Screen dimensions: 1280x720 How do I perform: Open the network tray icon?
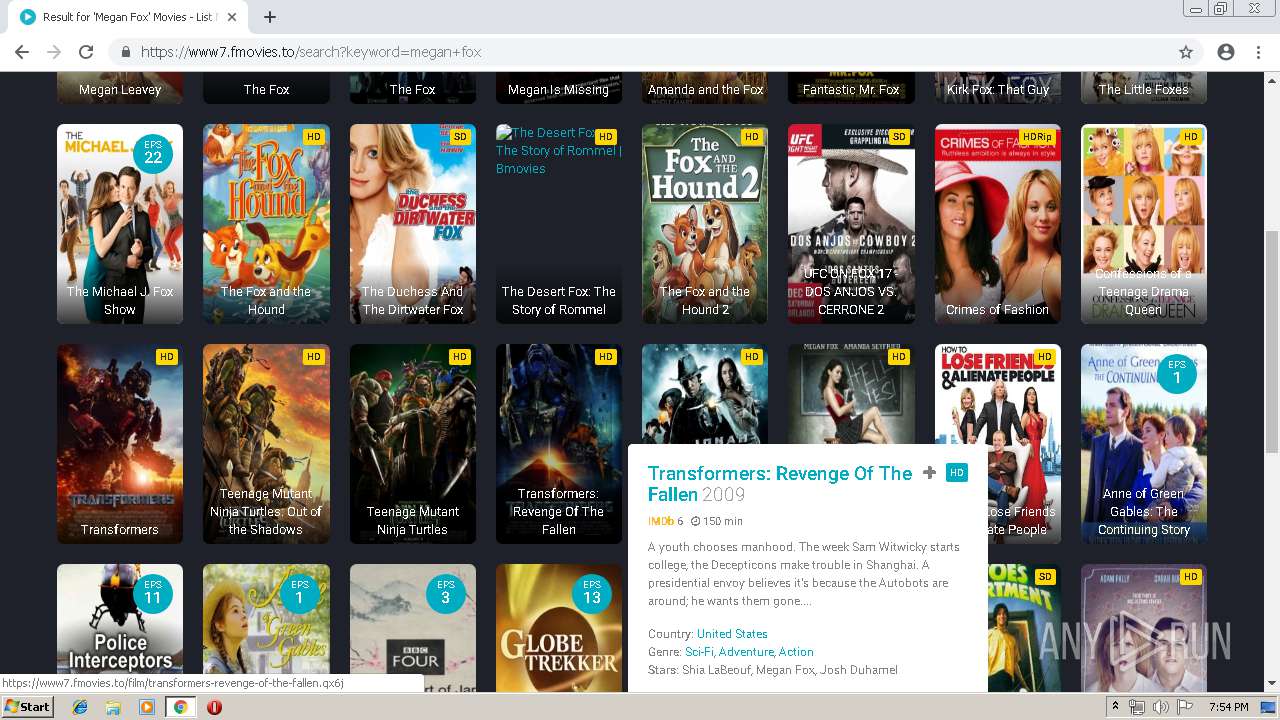[1137, 707]
